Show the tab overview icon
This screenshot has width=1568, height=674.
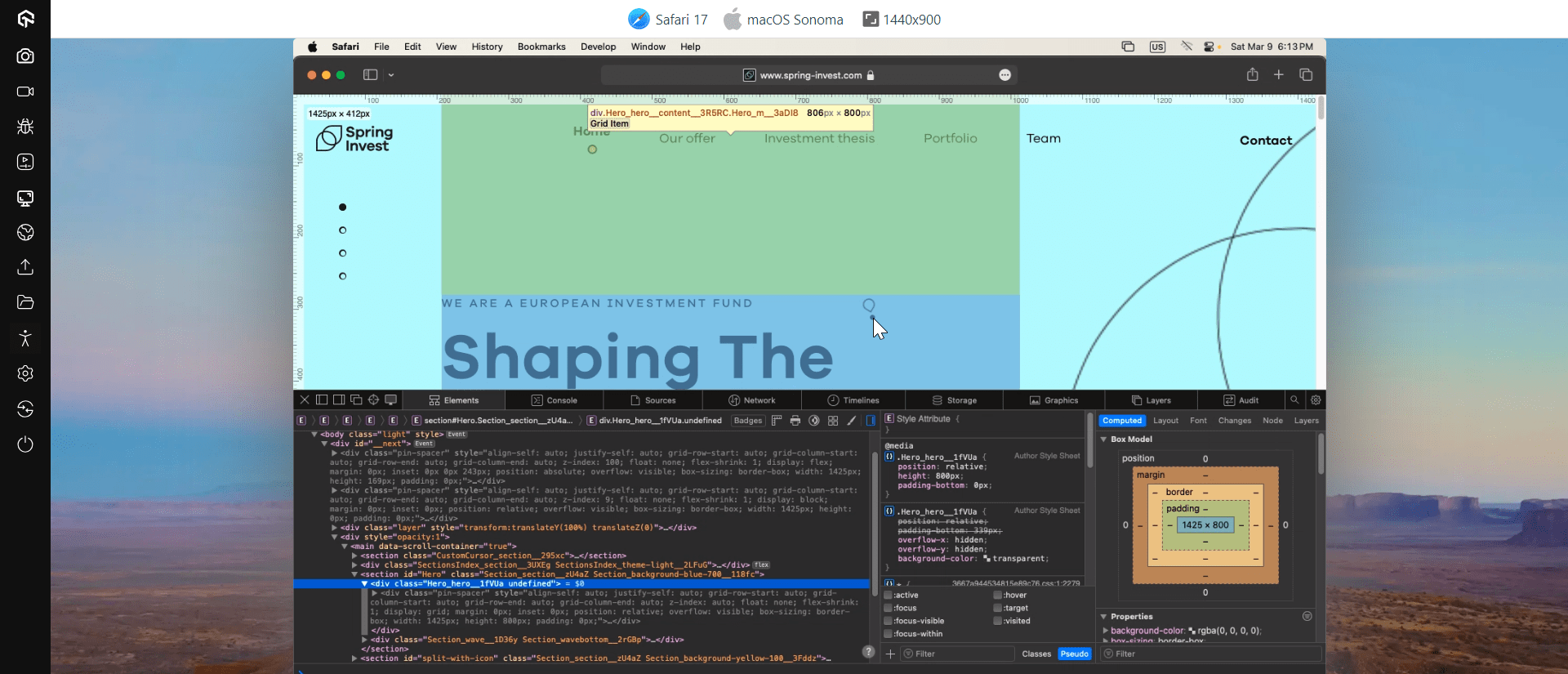[1306, 74]
